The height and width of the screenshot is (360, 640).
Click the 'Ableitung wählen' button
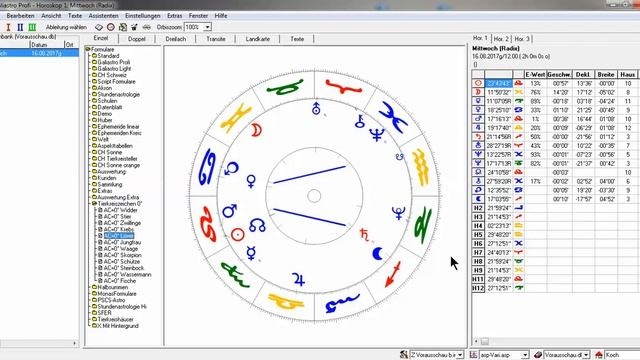pyautogui.click(x=66, y=27)
